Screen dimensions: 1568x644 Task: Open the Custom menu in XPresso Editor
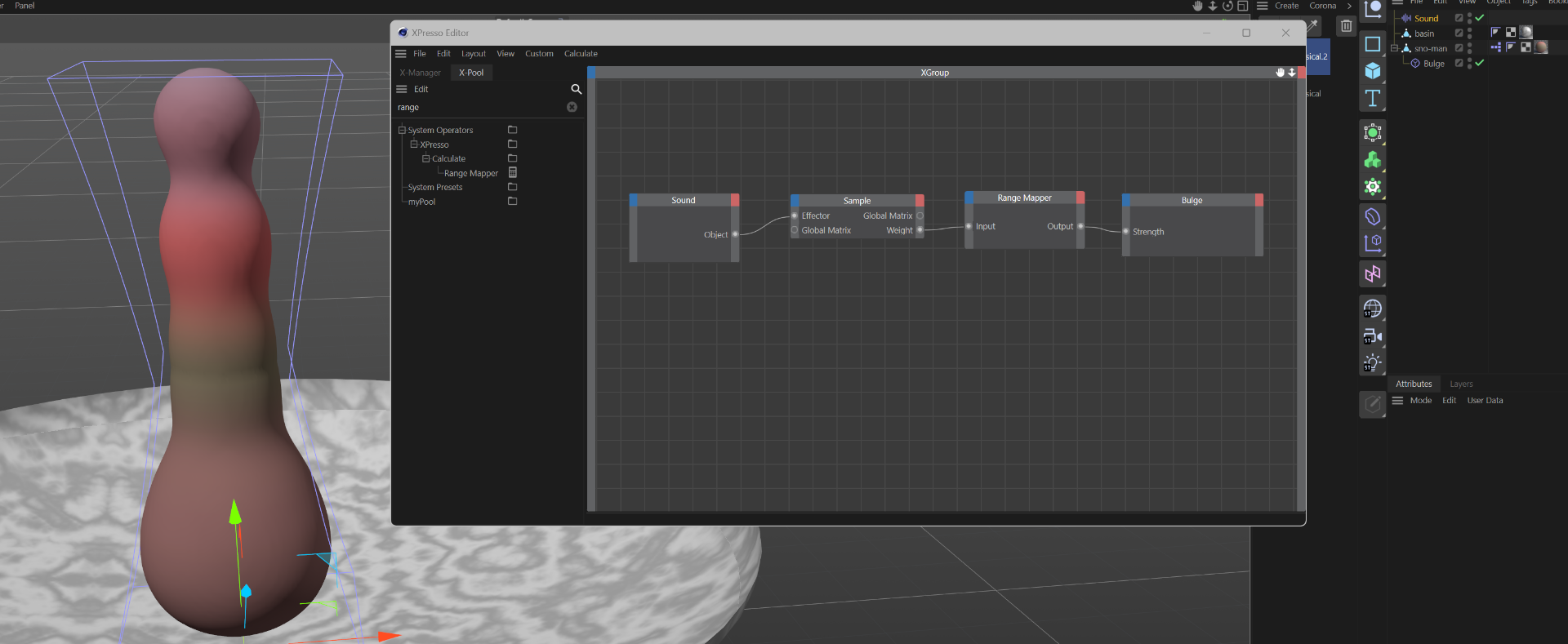tap(539, 54)
